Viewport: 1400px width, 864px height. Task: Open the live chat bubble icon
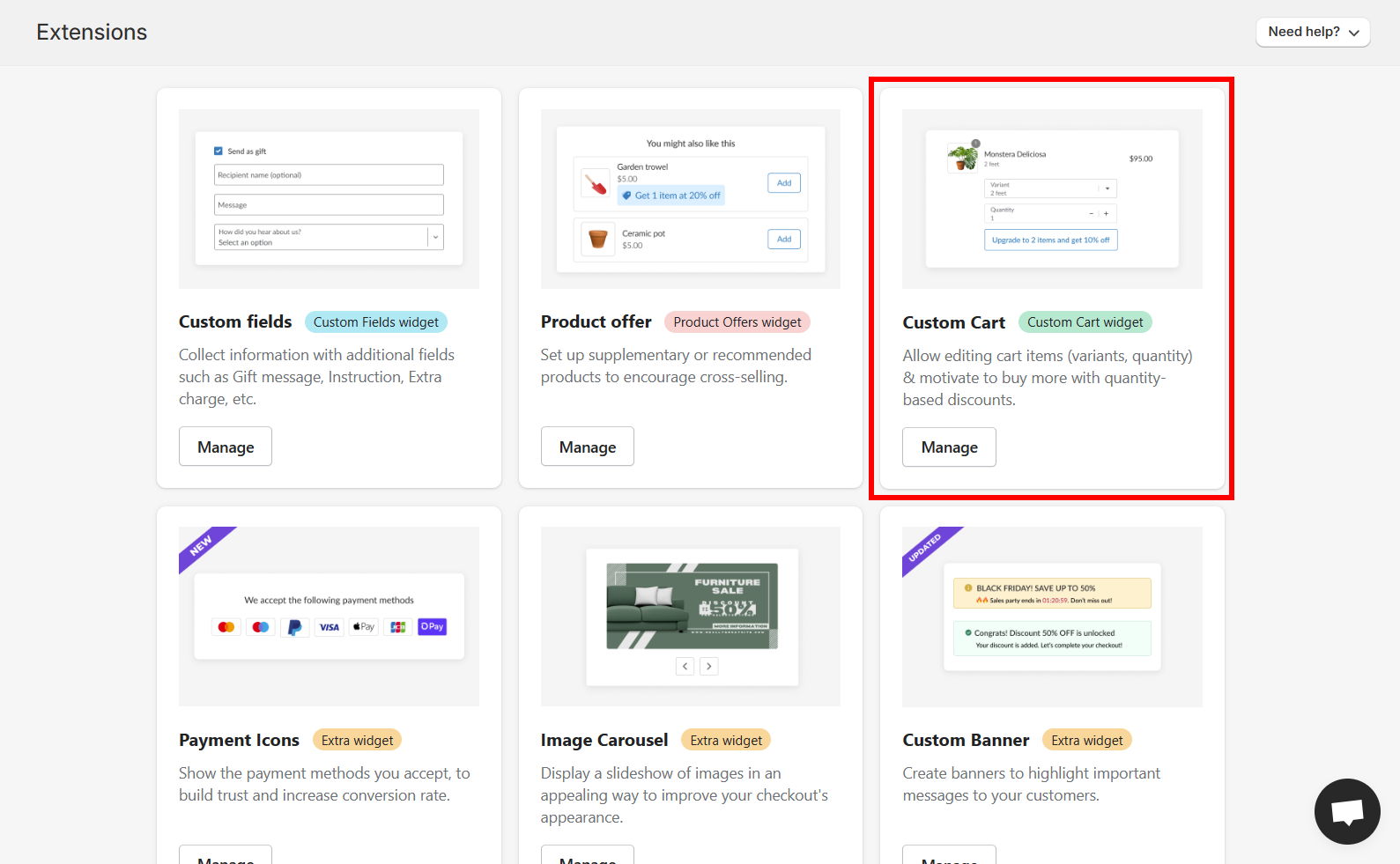coord(1347,811)
